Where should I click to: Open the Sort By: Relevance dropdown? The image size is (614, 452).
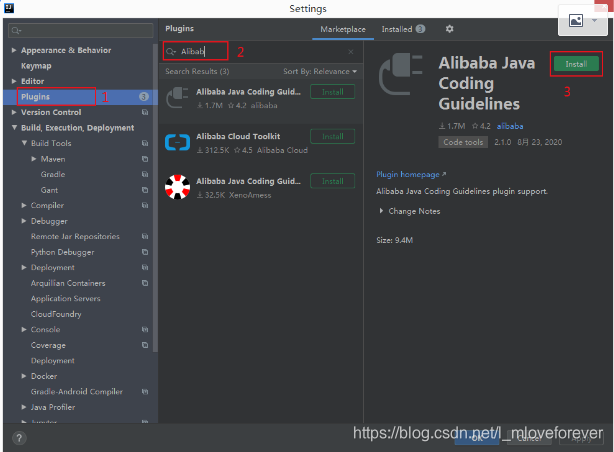click(320, 71)
